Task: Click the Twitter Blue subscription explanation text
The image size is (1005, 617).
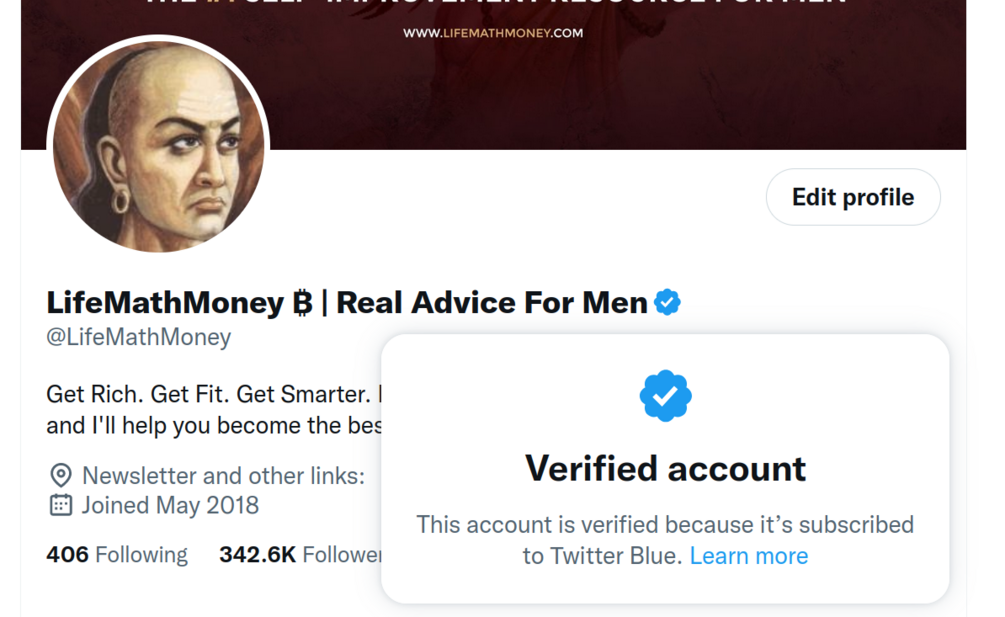Action: point(665,540)
